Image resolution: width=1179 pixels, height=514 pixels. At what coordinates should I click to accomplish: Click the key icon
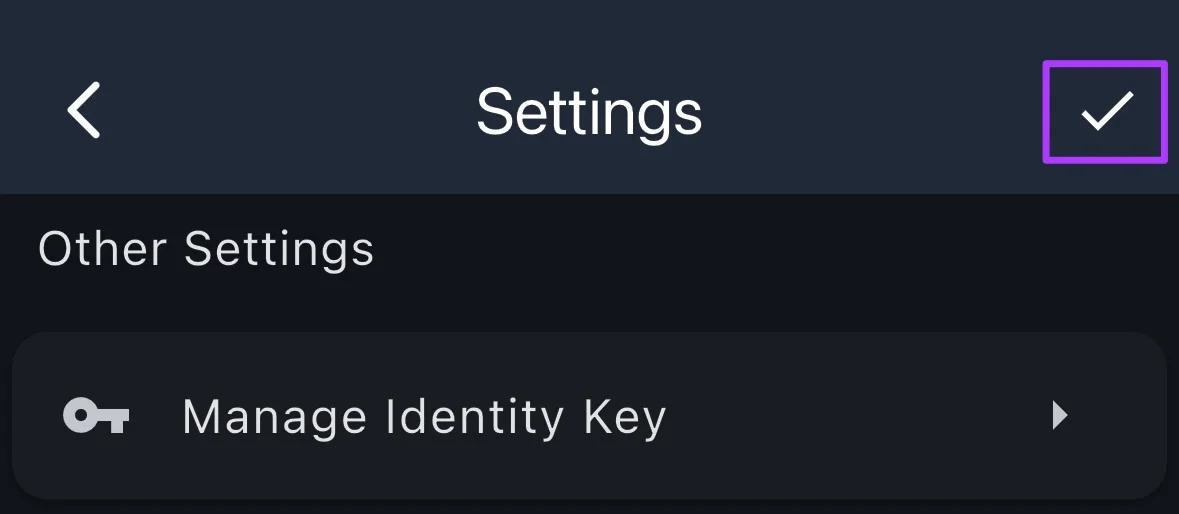[96, 415]
